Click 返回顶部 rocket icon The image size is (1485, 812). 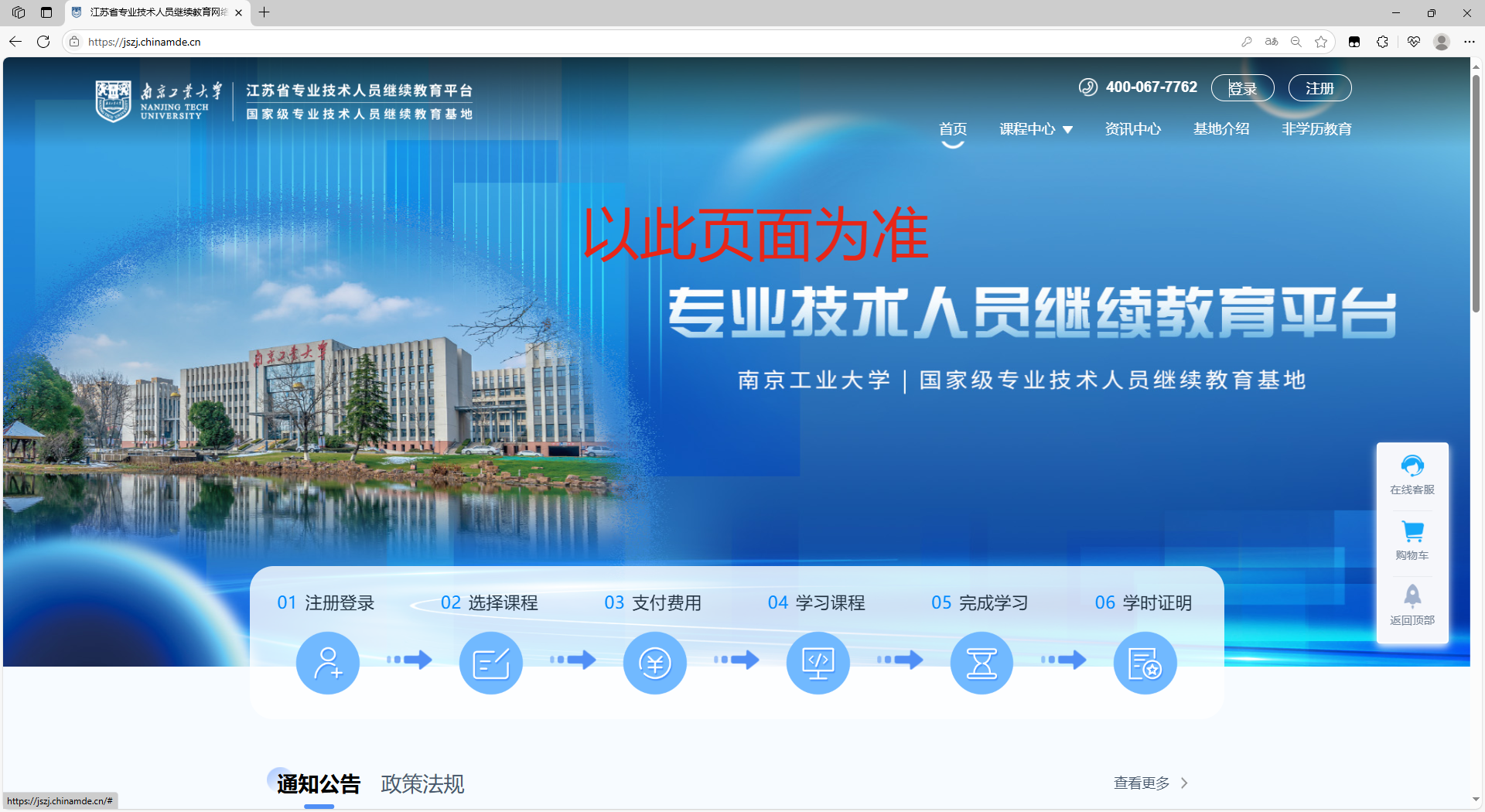1412,595
